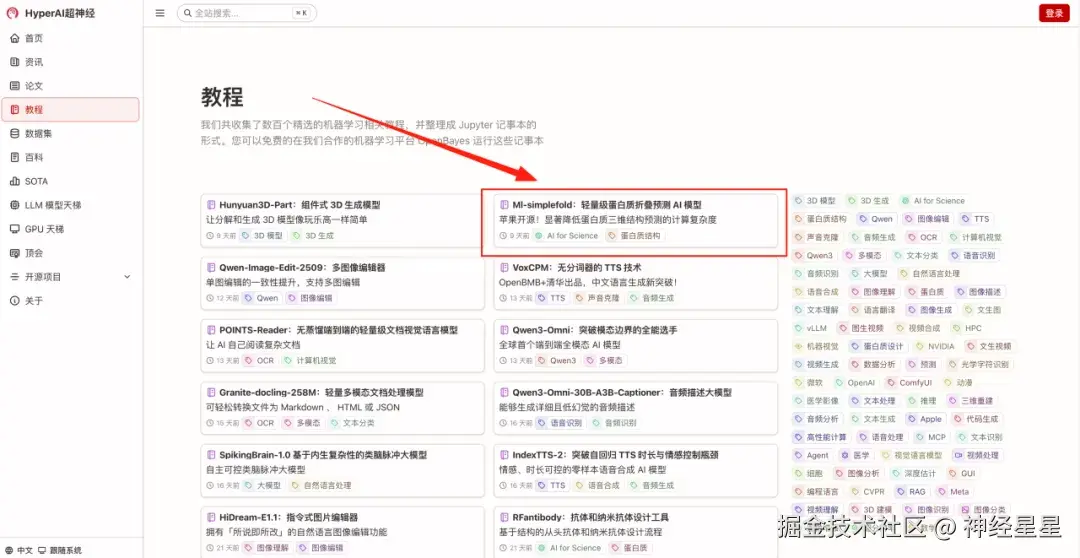This screenshot has height=558, width=1080.
Task: Open GPU 天梯 in the sidebar
Action: point(70,229)
